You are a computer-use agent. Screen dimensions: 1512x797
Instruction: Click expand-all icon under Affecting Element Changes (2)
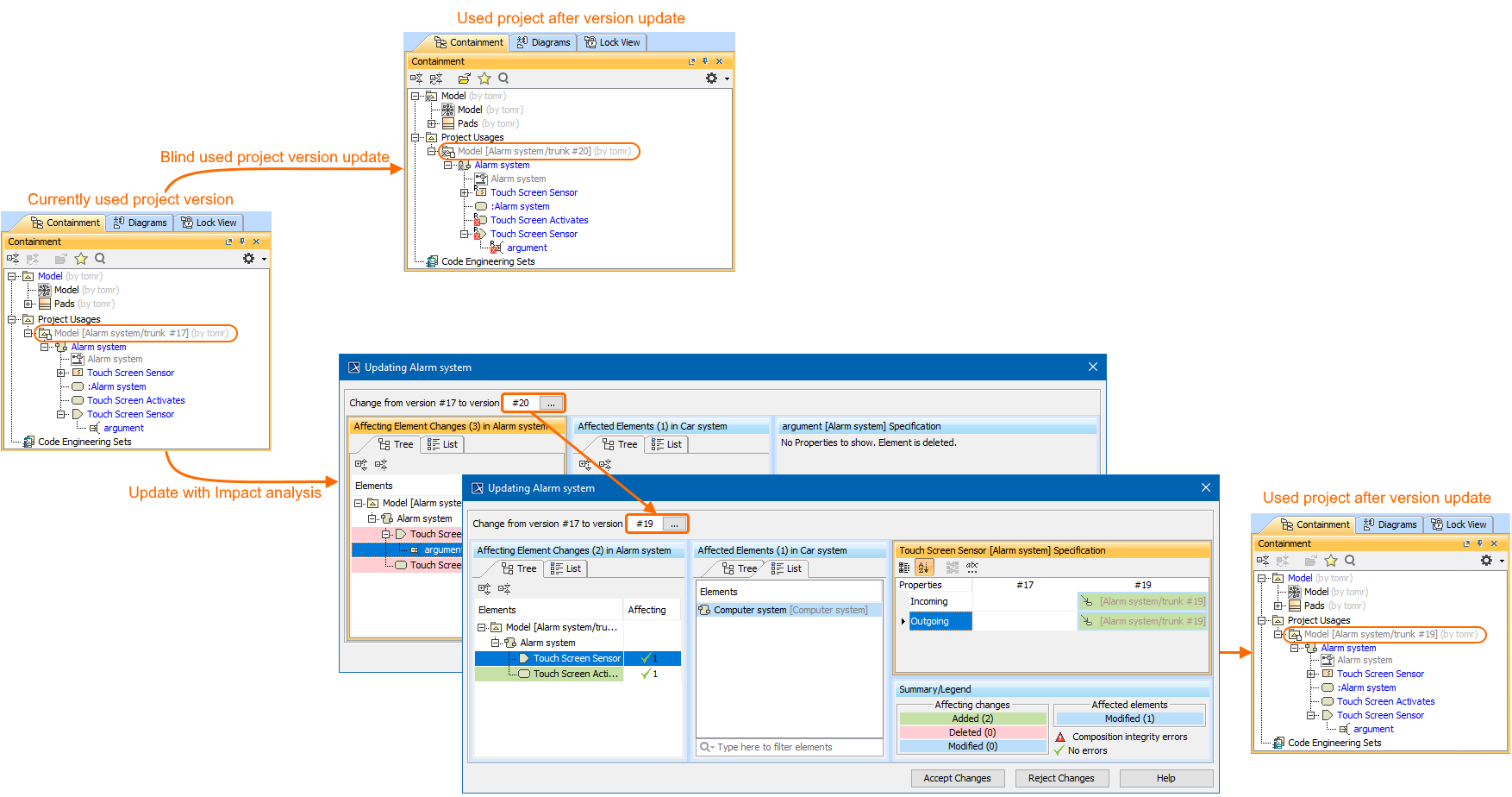[484, 589]
